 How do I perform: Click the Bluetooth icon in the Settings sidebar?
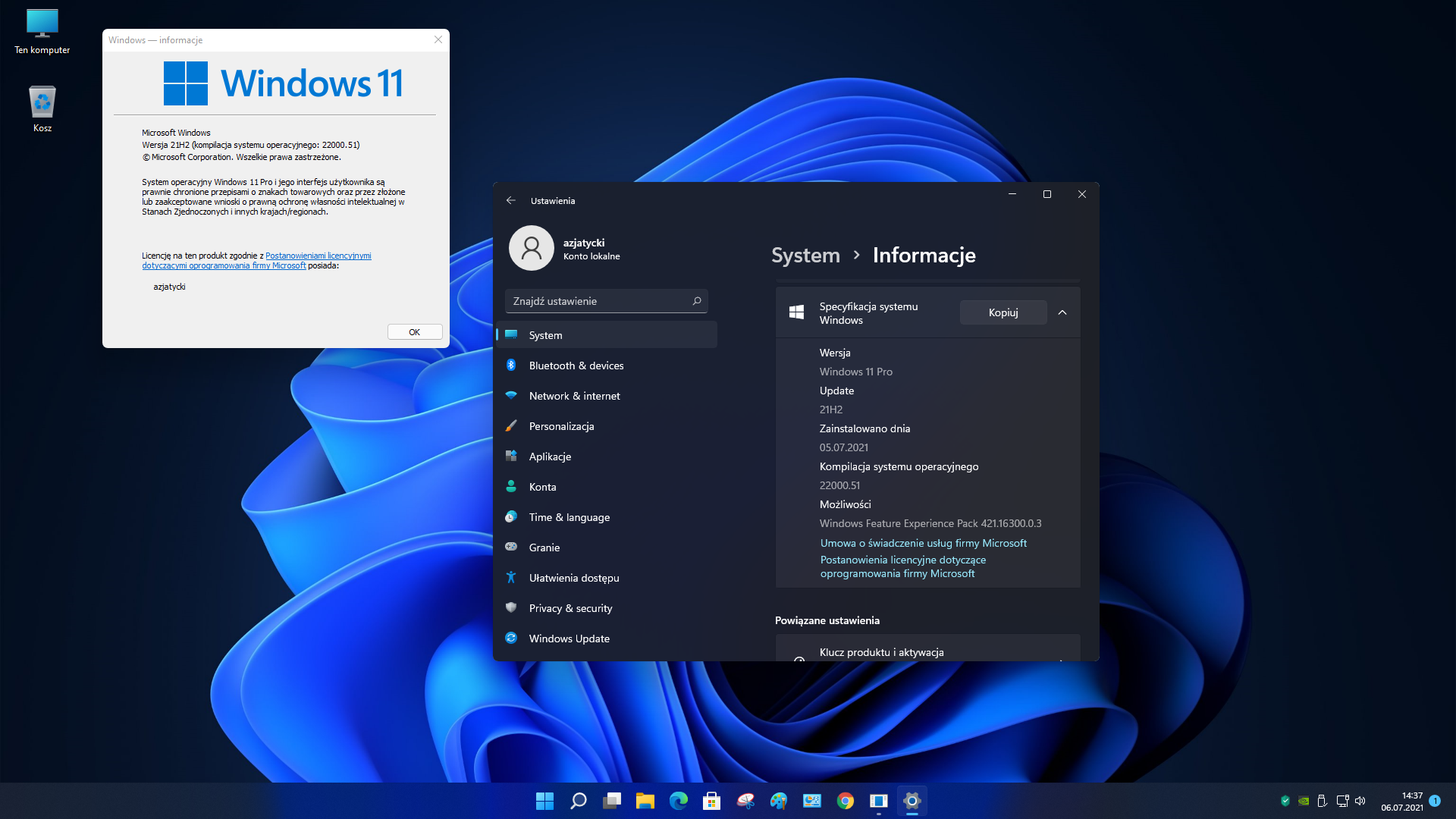(511, 366)
